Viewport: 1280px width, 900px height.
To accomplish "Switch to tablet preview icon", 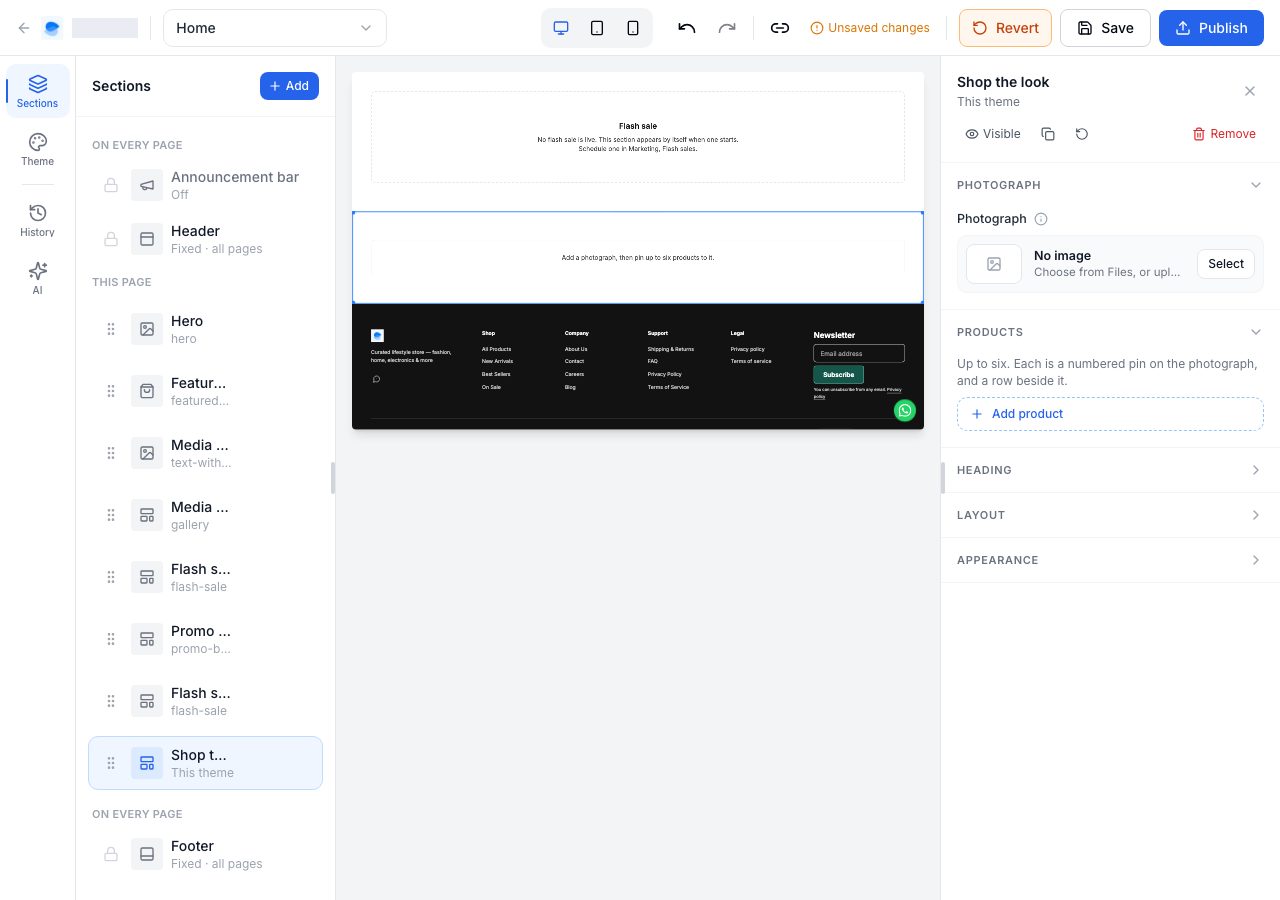I will 597,28.
